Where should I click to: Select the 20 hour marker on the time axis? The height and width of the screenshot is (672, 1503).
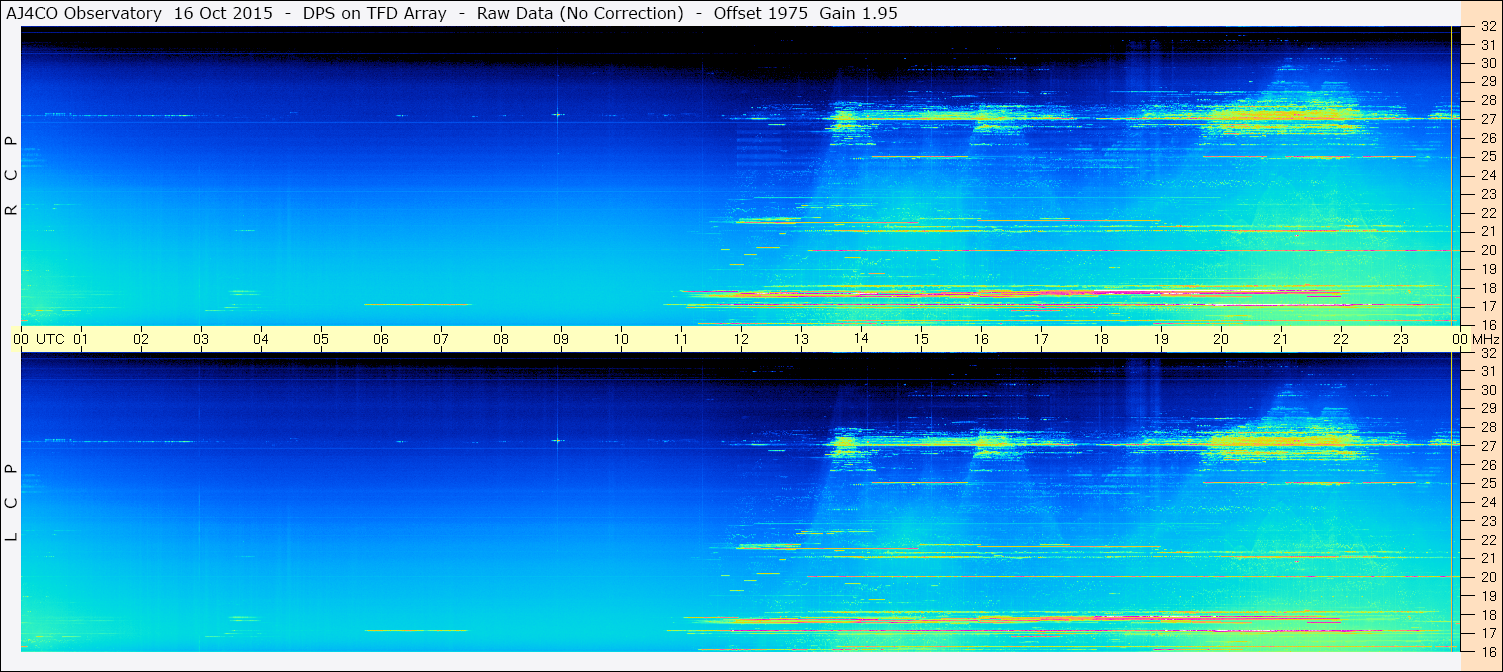[x=1221, y=339]
